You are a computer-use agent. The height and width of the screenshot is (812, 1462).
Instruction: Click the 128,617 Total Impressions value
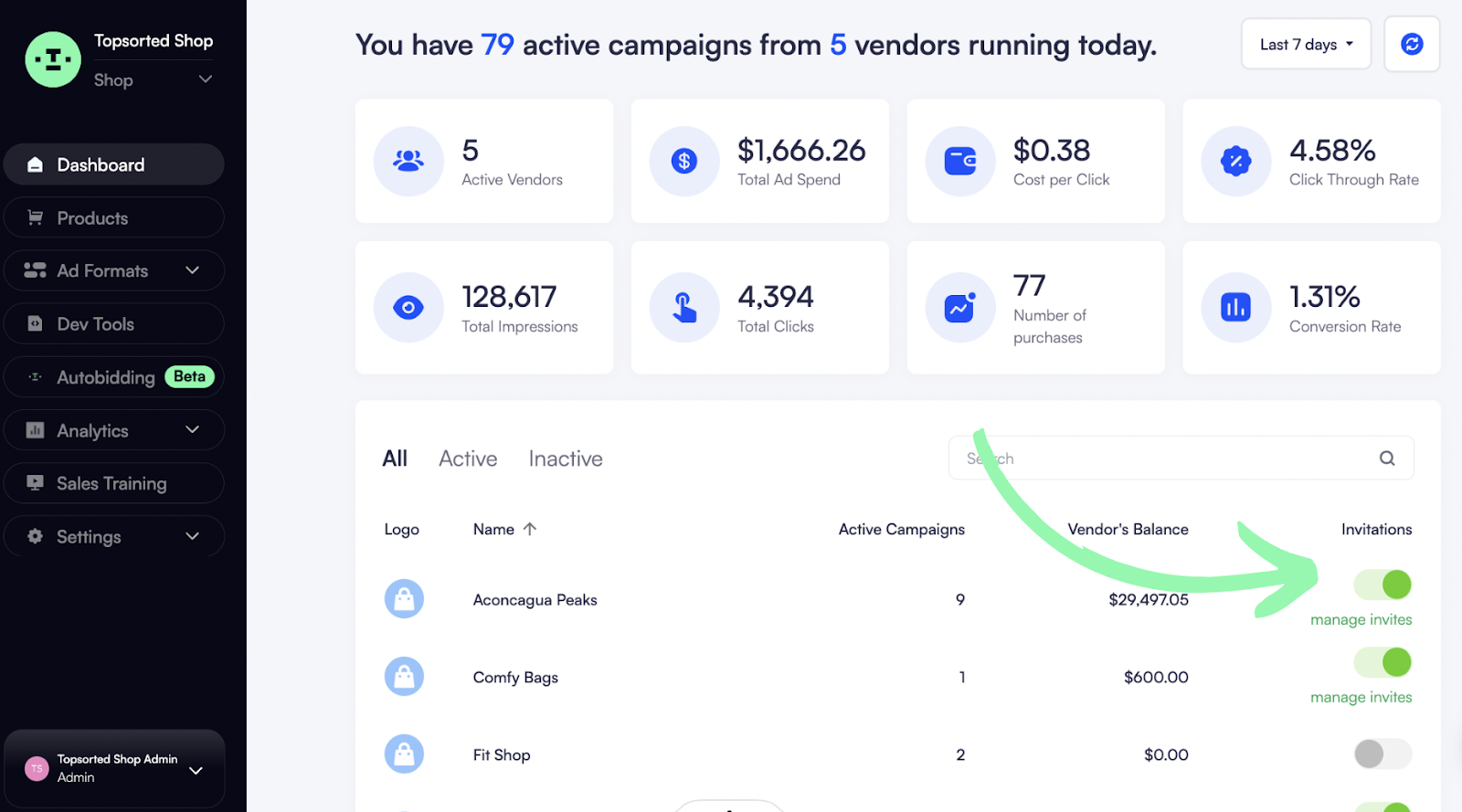[509, 297]
